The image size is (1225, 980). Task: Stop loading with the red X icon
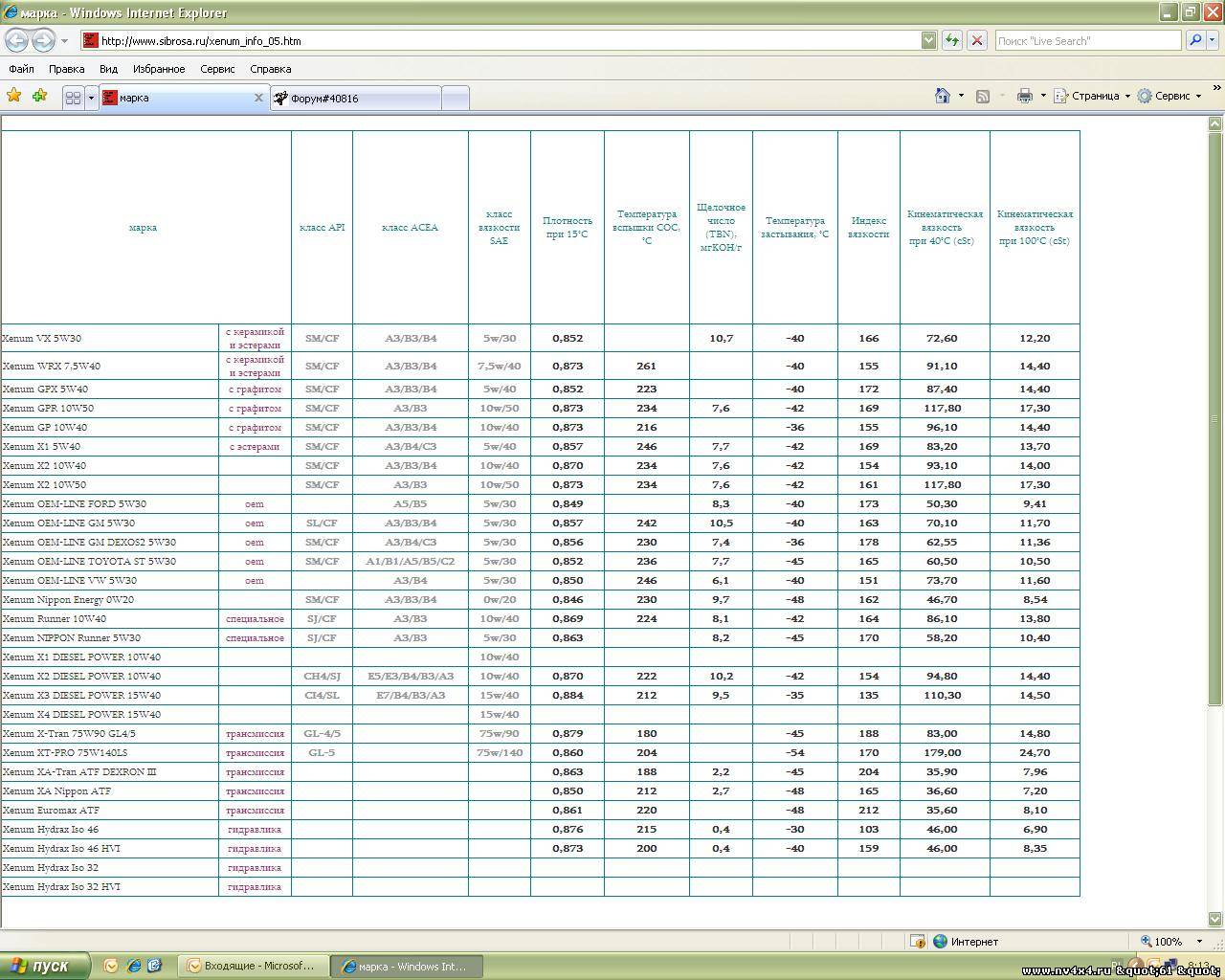coord(976,40)
